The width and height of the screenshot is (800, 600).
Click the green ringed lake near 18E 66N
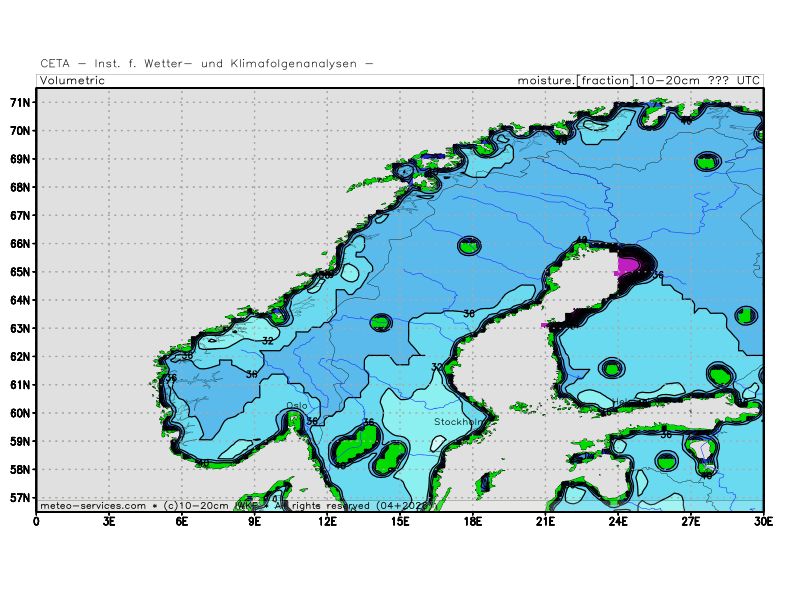[470, 245]
